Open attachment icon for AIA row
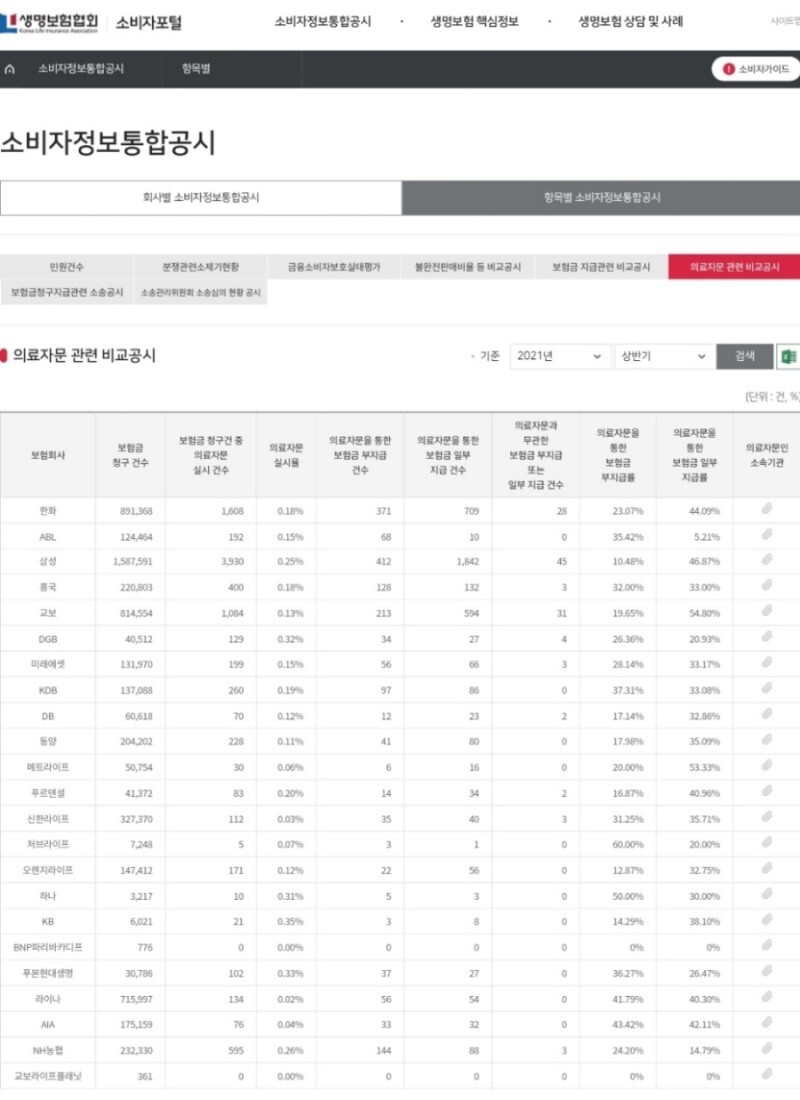 767,1023
